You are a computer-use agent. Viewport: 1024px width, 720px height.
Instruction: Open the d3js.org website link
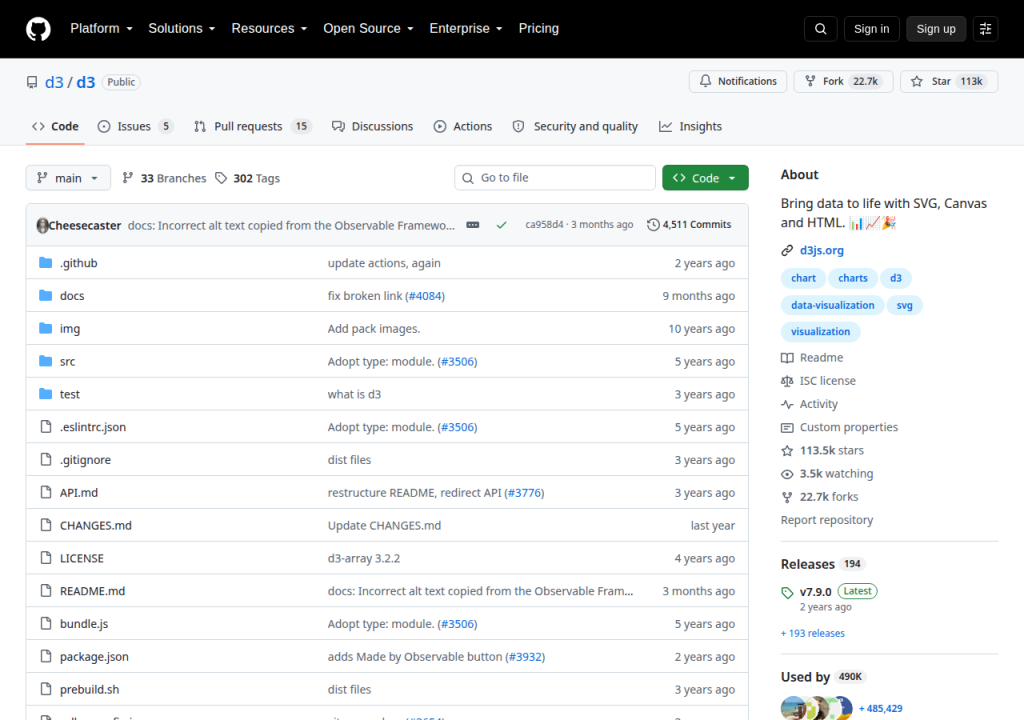(822, 250)
